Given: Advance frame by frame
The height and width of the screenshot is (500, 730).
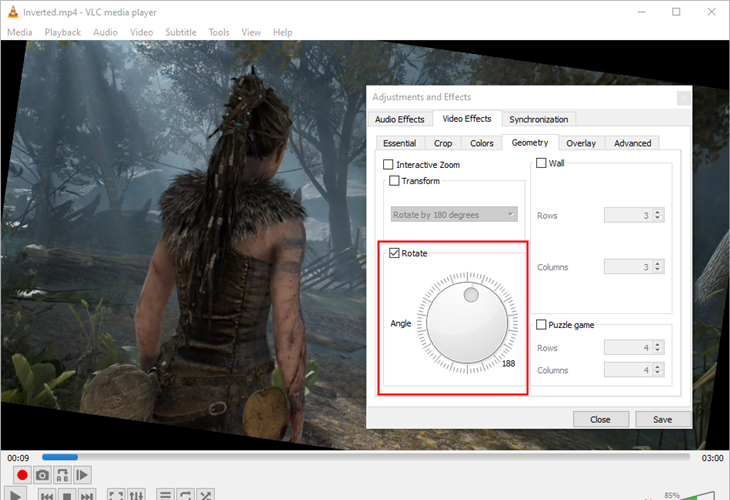Looking at the screenshot, I should point(82,475).
